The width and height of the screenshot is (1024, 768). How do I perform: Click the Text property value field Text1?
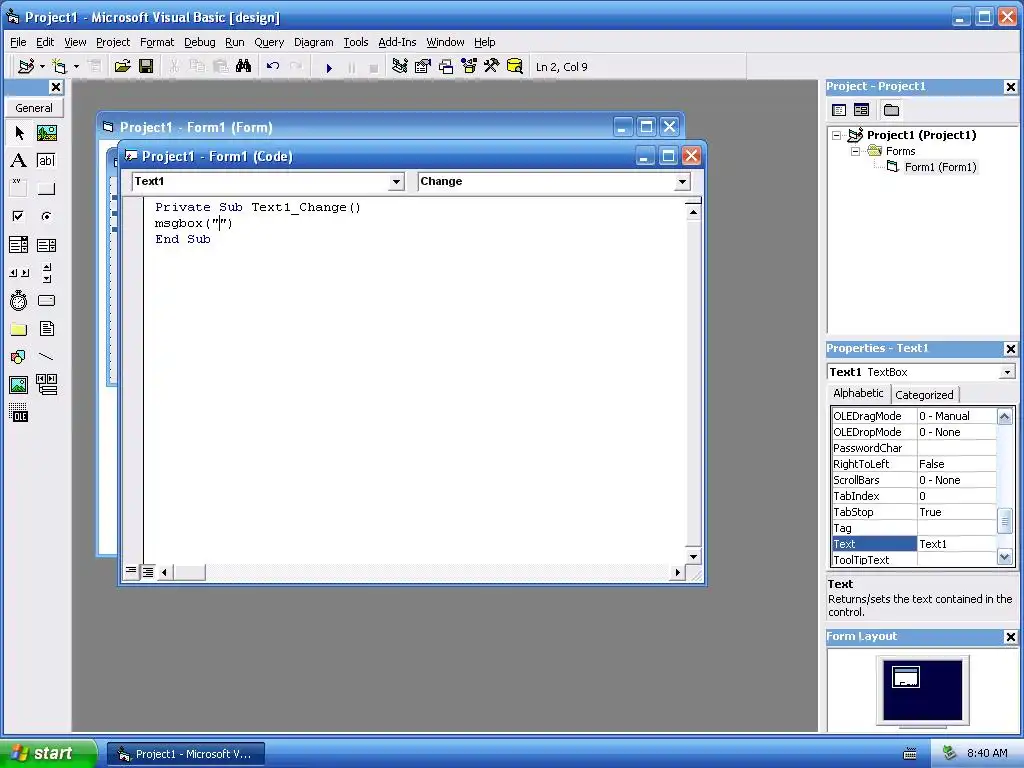(957, 544)
